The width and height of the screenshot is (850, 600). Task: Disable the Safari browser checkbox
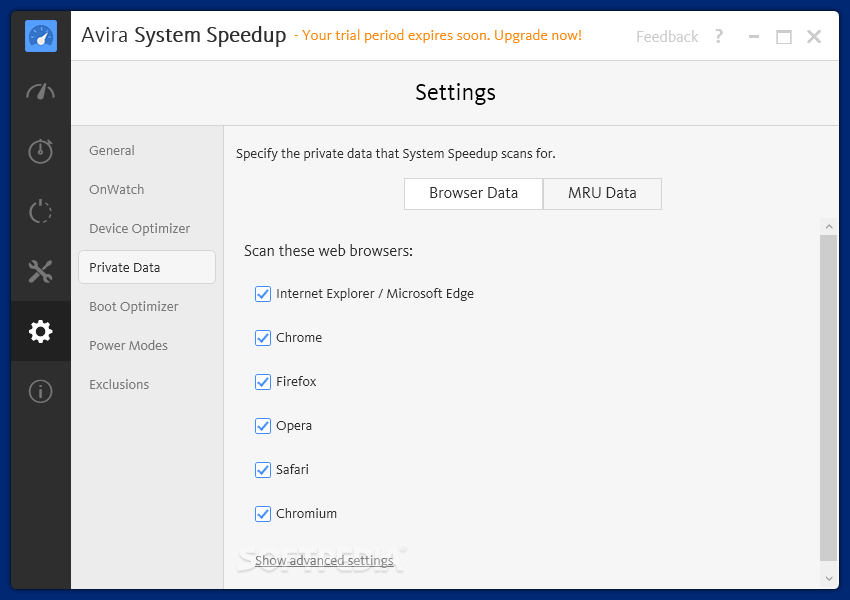pyautogui.click(x=263, y=469)
